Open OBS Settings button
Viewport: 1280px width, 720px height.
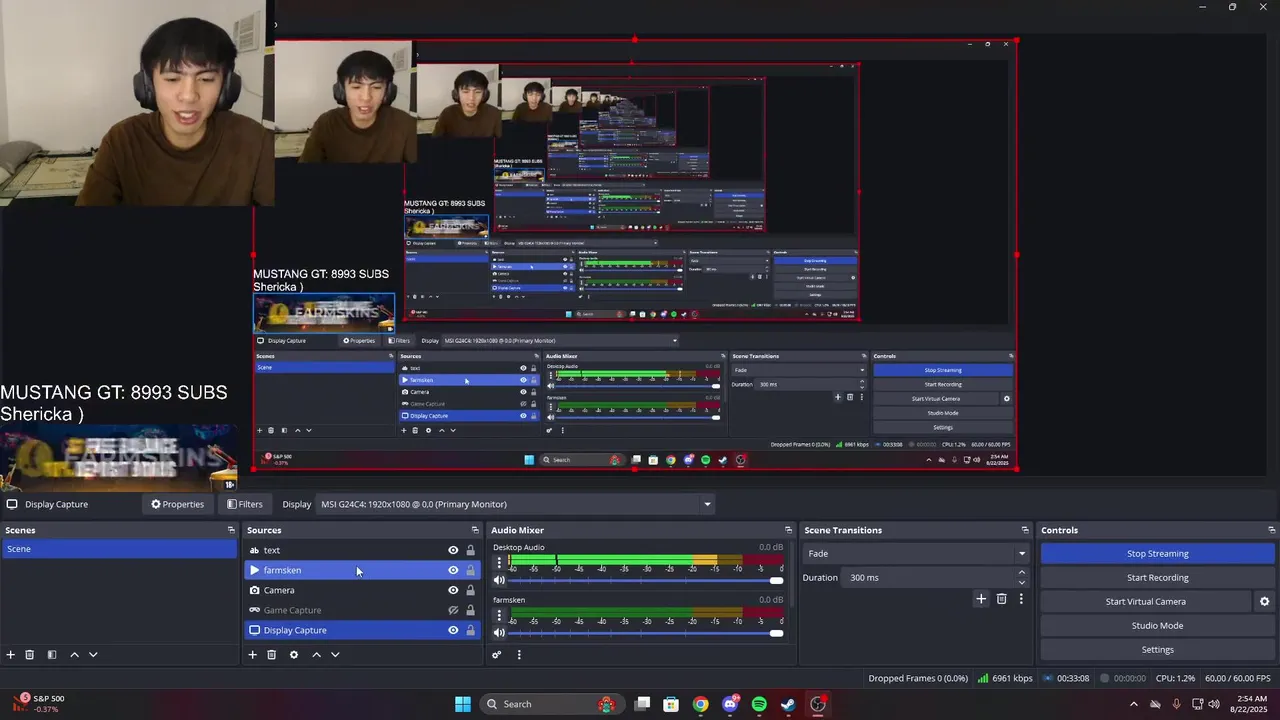[1157, 649]
